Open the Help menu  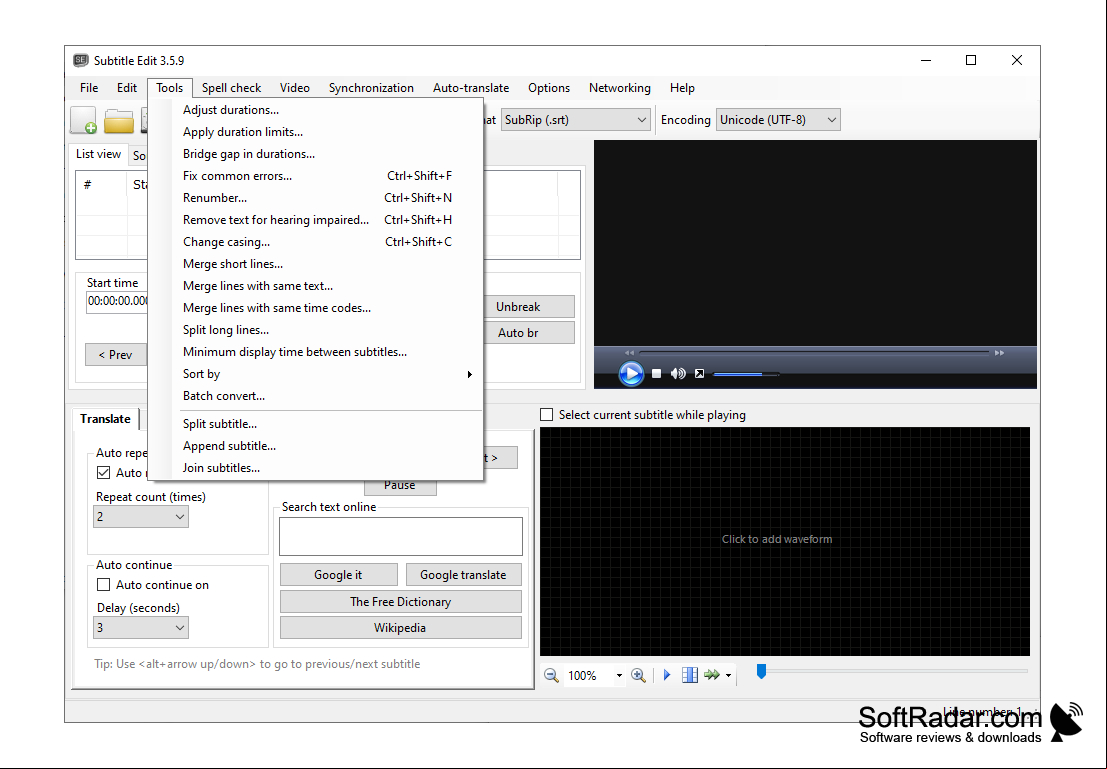pyautogui.click(x=682, y=88)
